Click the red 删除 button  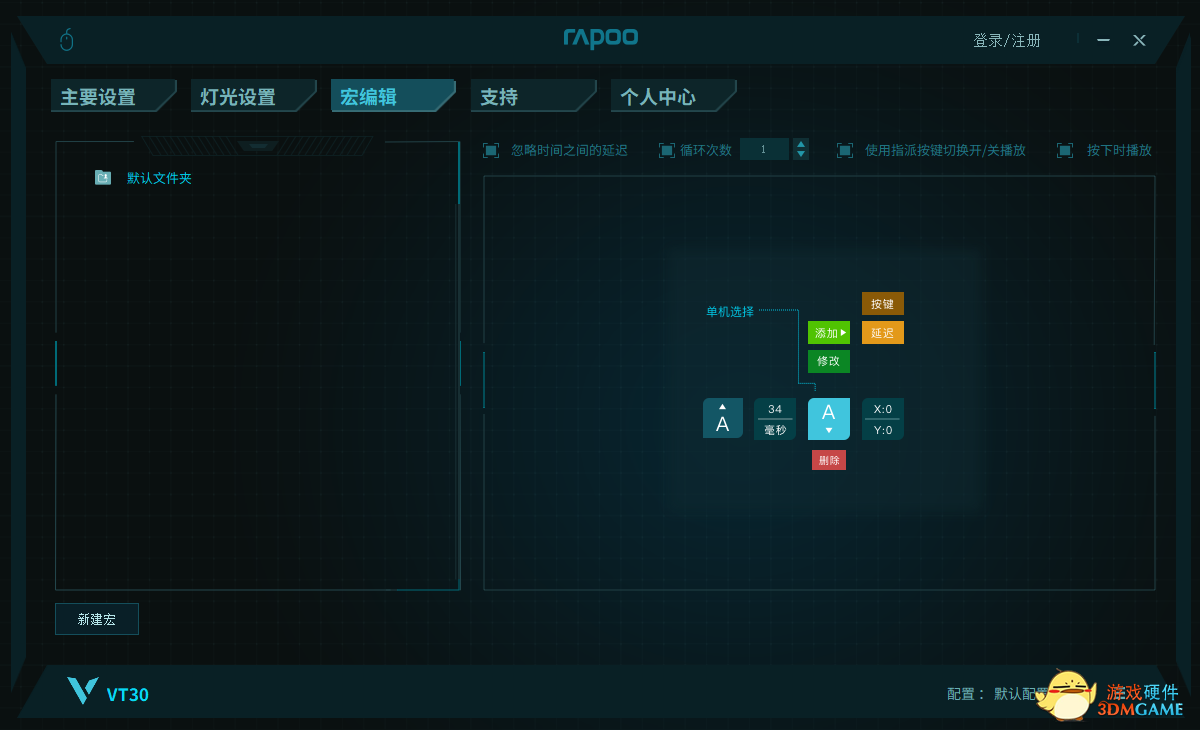click(x=829, y=460)
